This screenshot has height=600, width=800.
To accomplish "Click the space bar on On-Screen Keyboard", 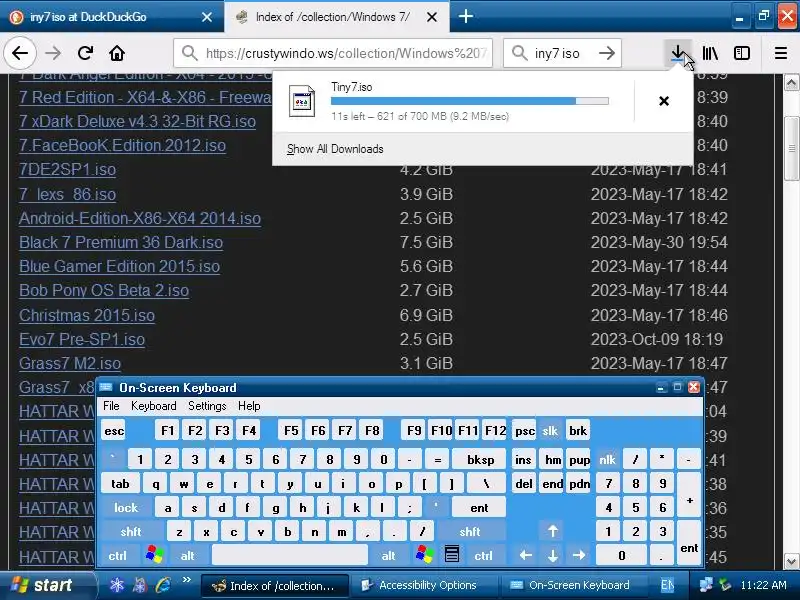I will point(290,555).
